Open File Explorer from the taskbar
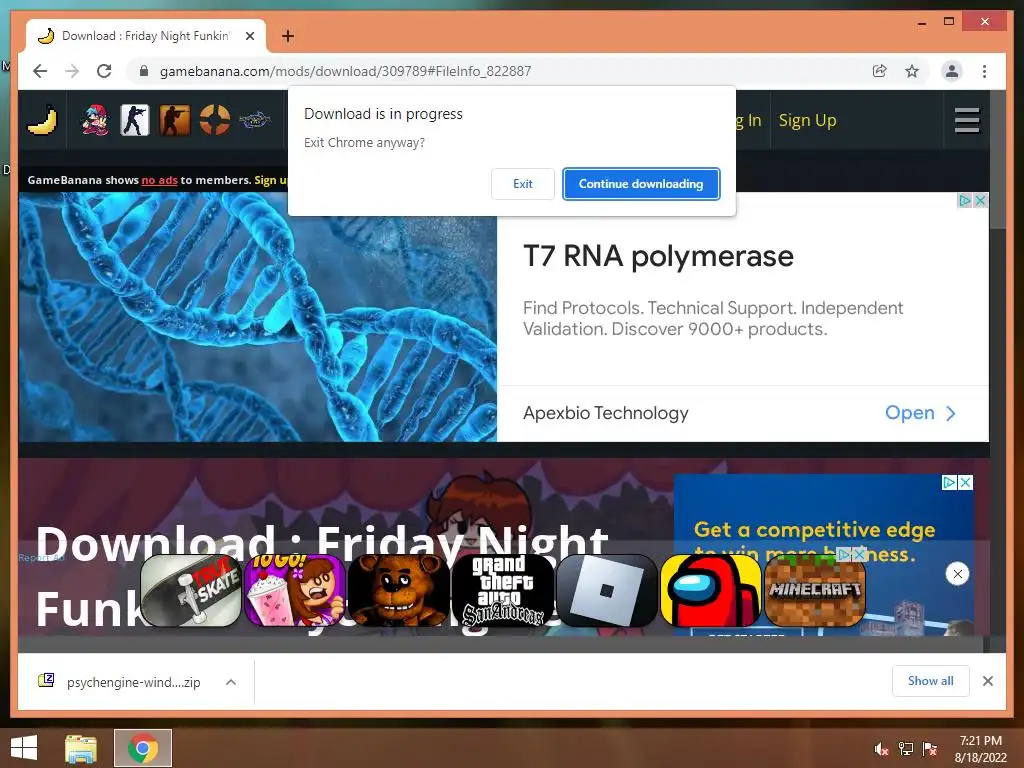 pyautogui.click(x=81, y=748)
